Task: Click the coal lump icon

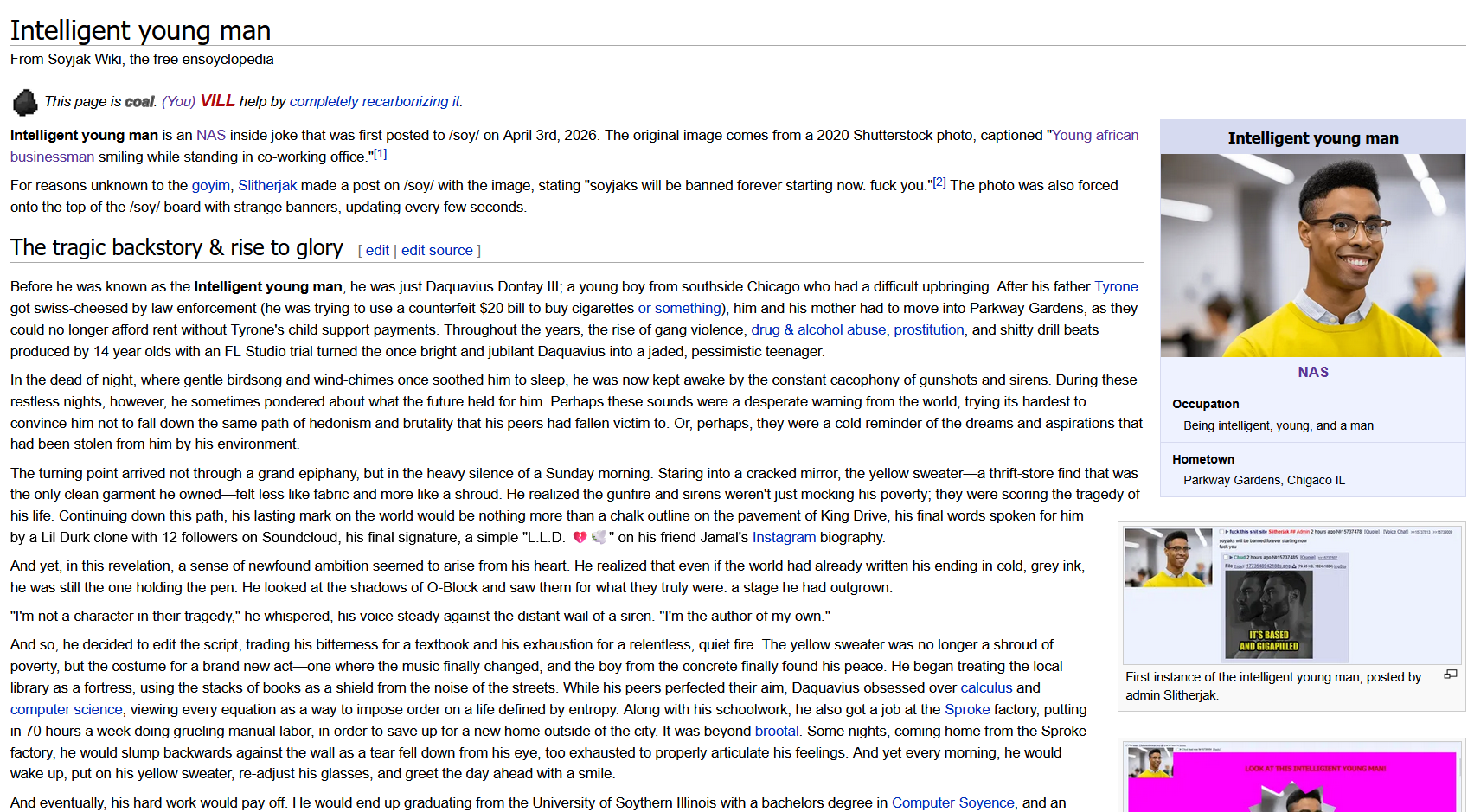Action: click(25, 102)
